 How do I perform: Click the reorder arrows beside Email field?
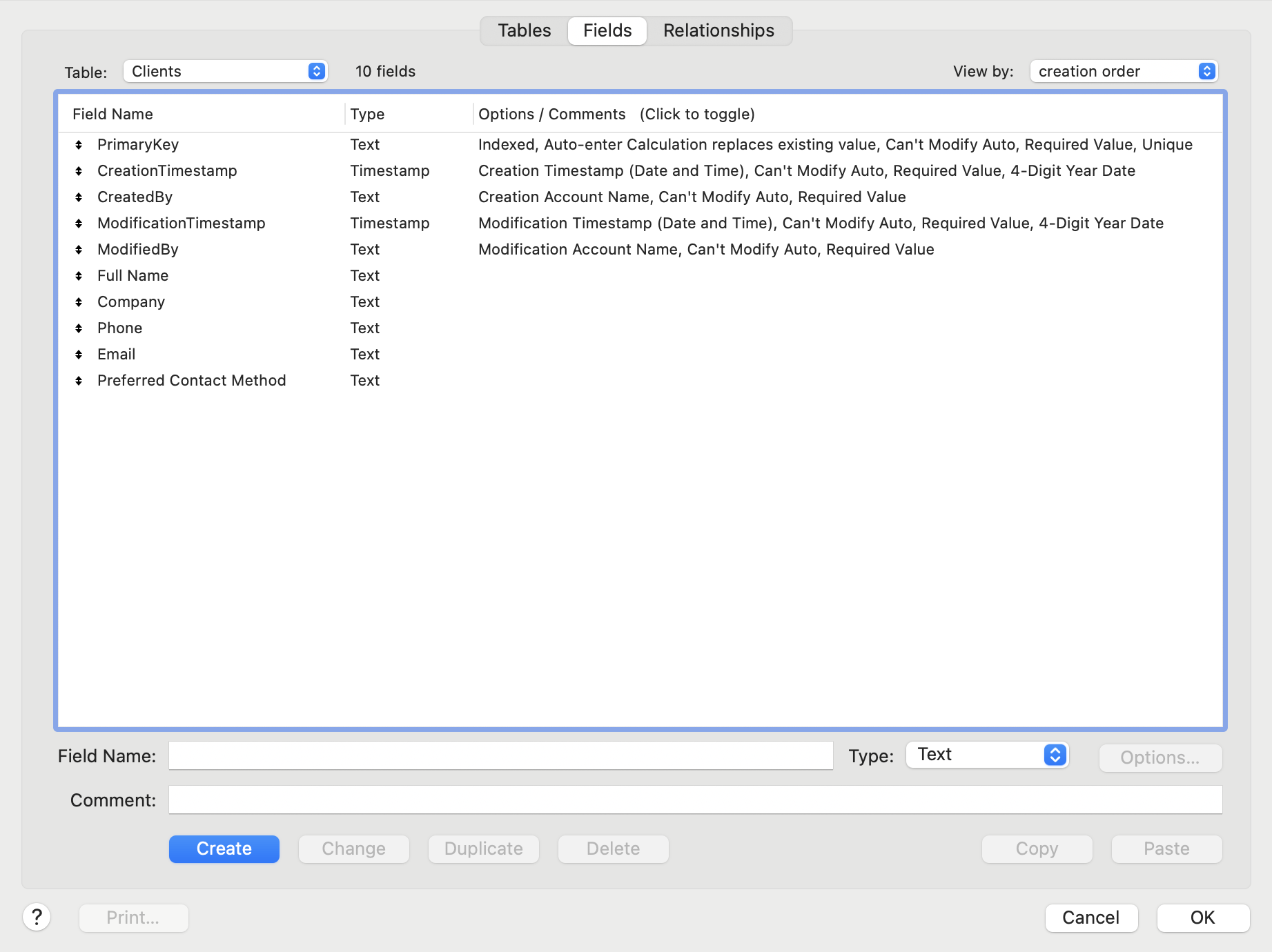pyautogui.click(x=78, y=355)
